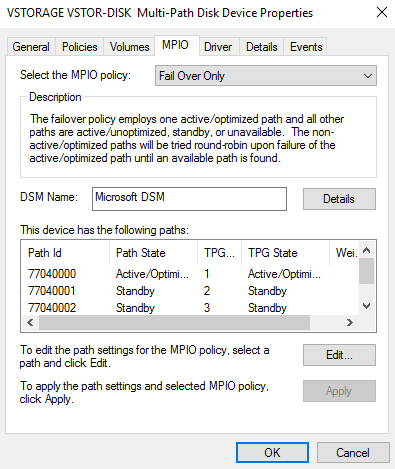Sort by Path Id column header

[x=65, y=253]
